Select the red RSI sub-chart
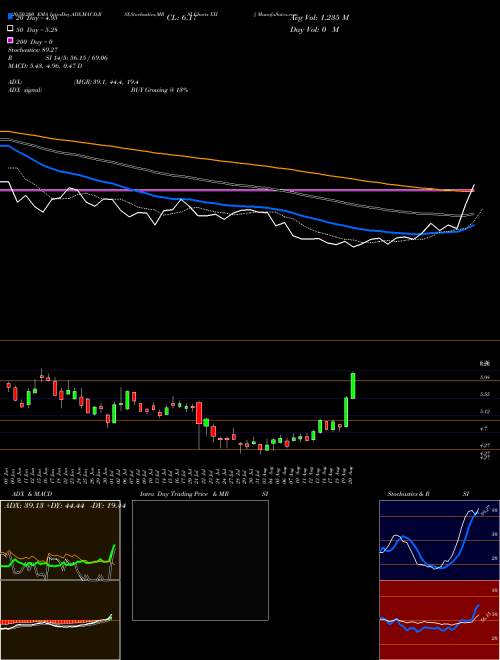 click(x=439, y=620)
